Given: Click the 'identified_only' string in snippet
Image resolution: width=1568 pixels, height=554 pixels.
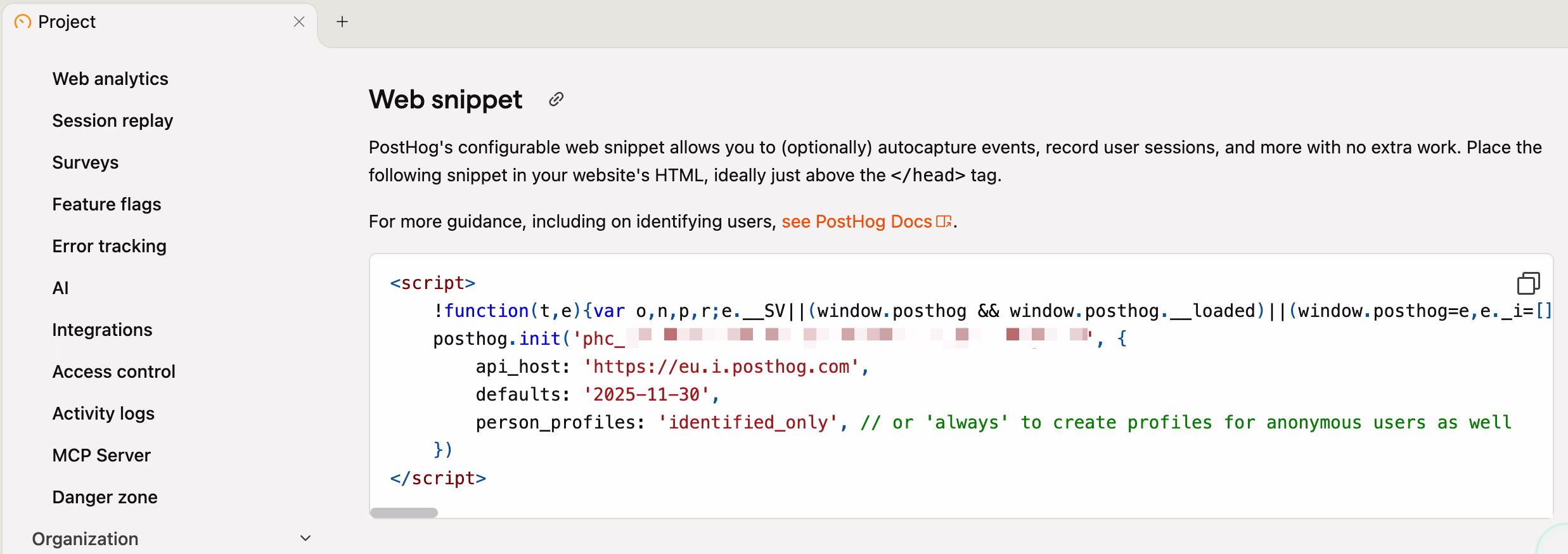Looking at the screenshot, I should click(748, 423).
